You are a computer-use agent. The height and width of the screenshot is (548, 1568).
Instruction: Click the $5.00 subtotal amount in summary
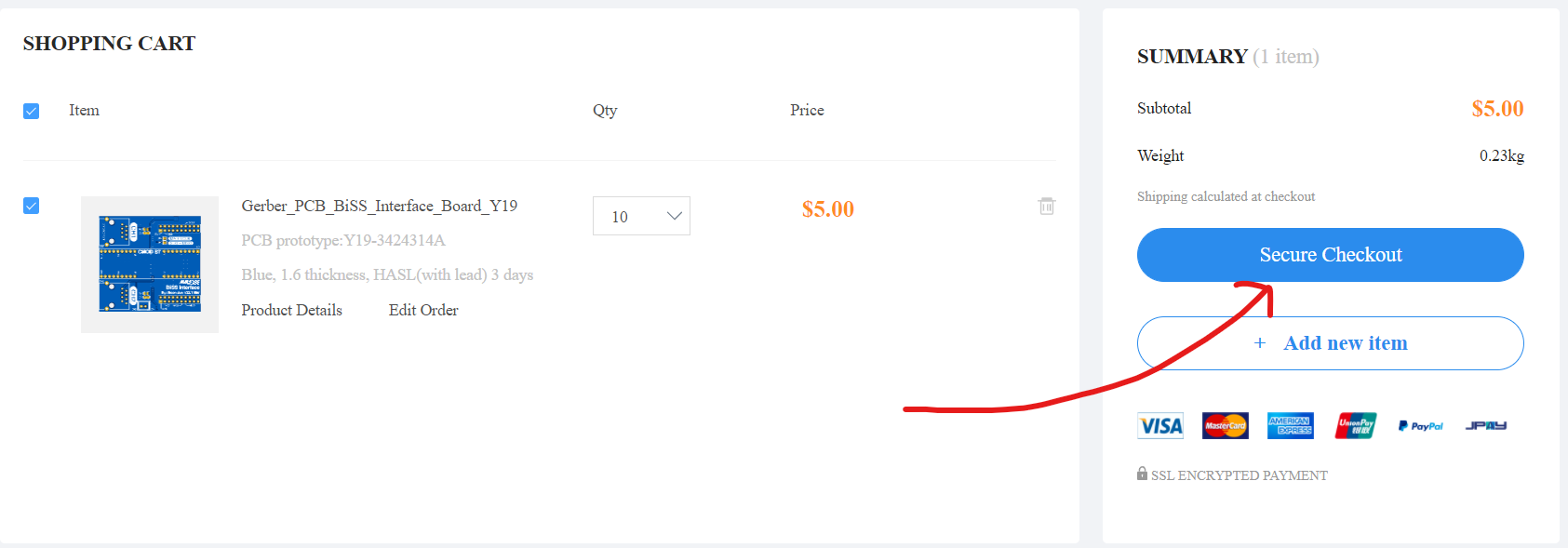(1497, 109)
